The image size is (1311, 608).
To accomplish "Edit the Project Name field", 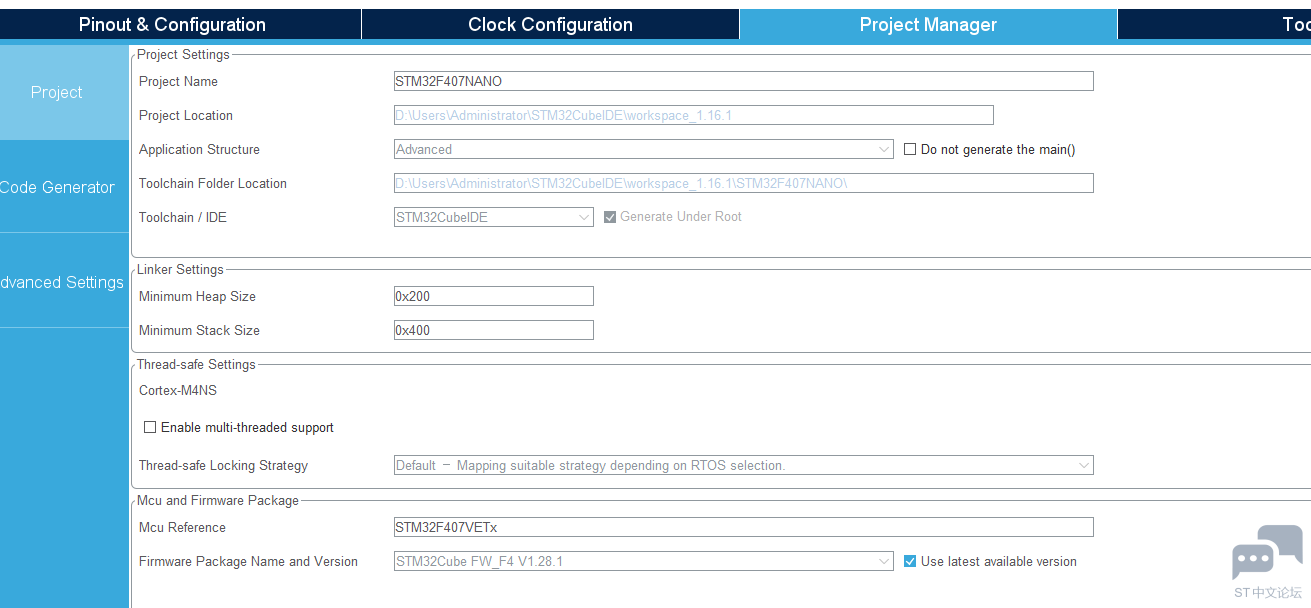I will 743,81.
